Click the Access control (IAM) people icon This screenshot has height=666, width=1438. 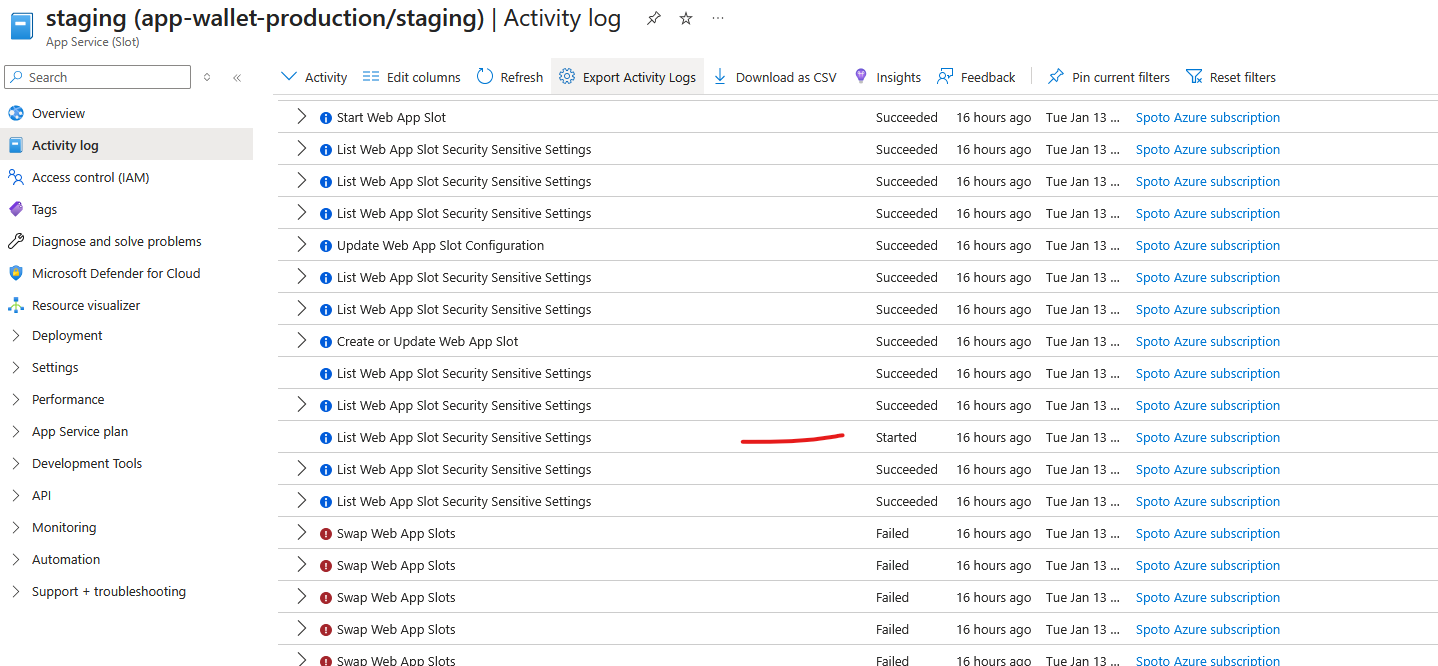coord(15,177)
